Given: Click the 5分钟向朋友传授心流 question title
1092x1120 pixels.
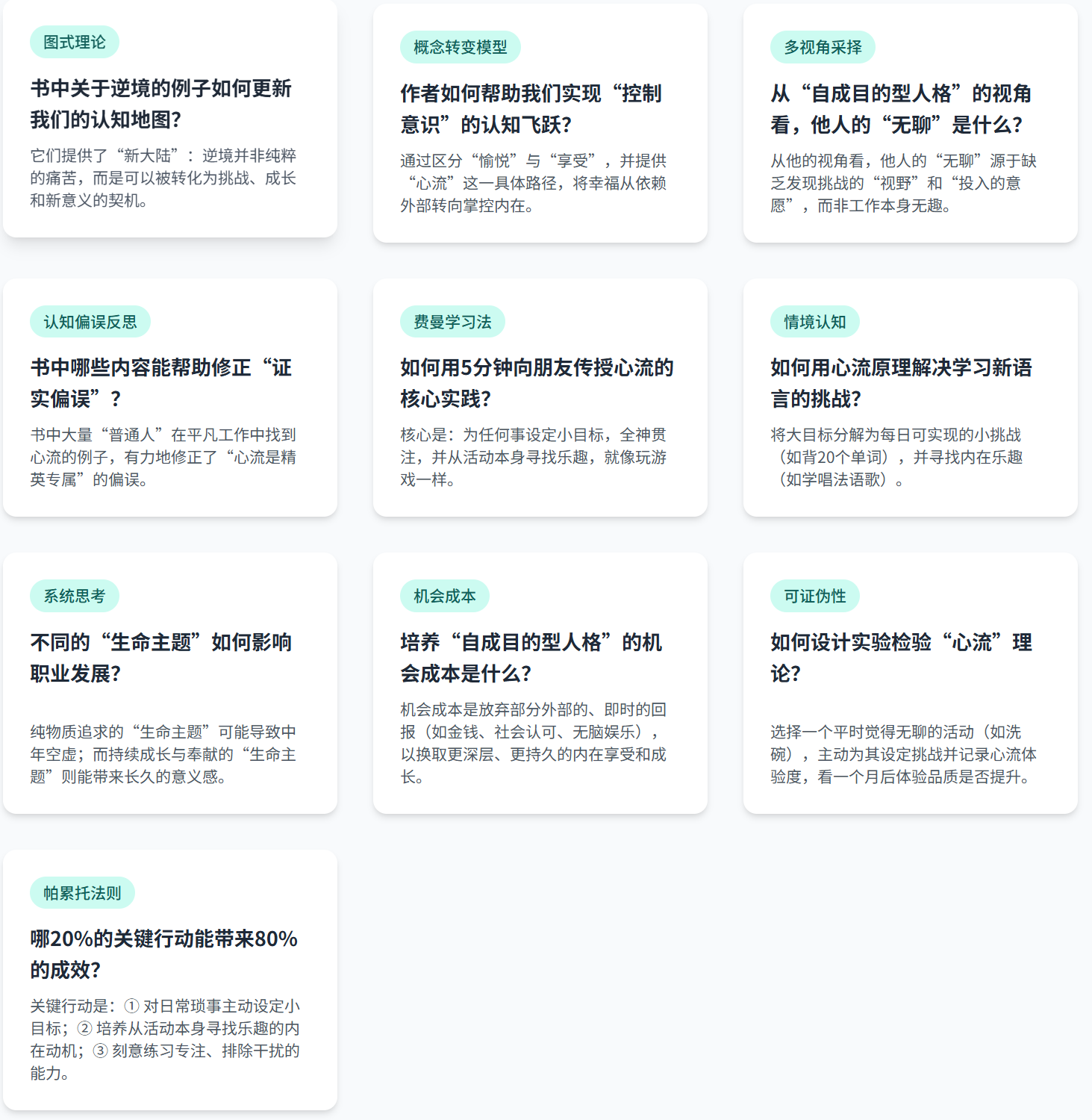Looking at the screenshot, I should point(536,383).
